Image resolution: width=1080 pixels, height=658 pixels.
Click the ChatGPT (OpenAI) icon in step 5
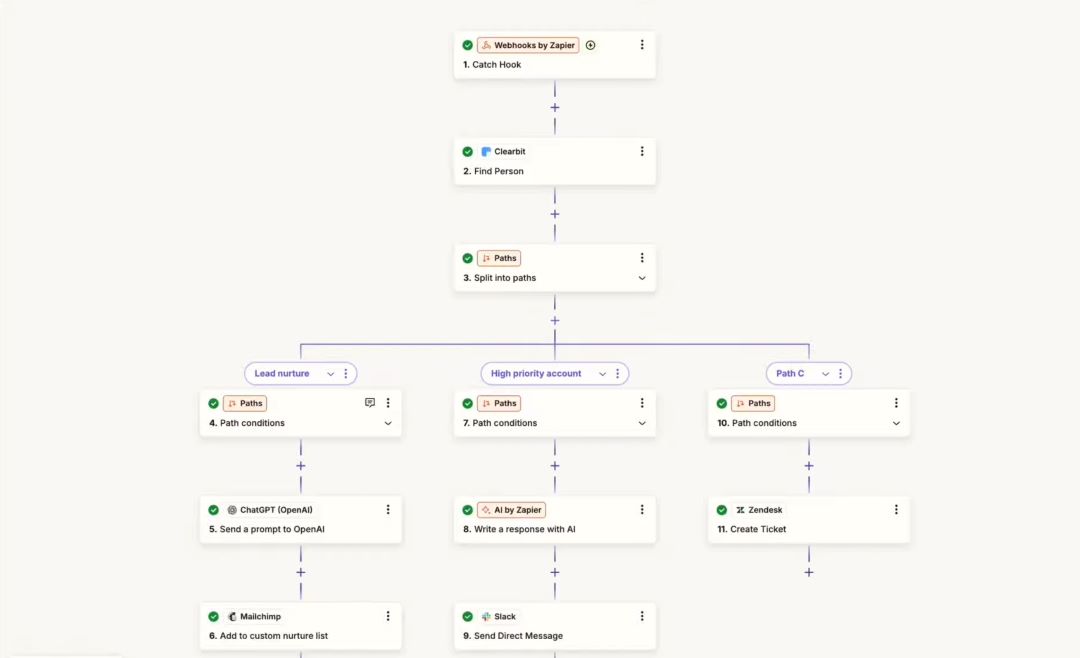point(232,510)
